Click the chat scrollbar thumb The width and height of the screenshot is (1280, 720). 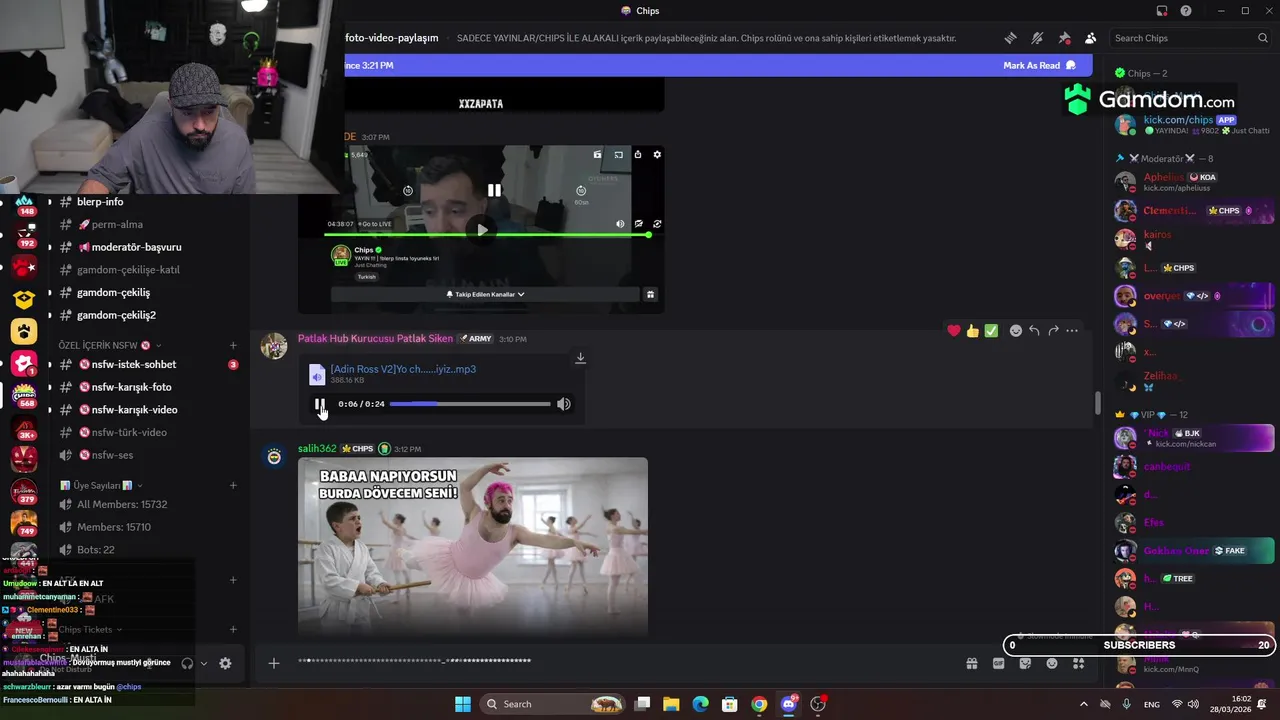(x=1097, y=403)
